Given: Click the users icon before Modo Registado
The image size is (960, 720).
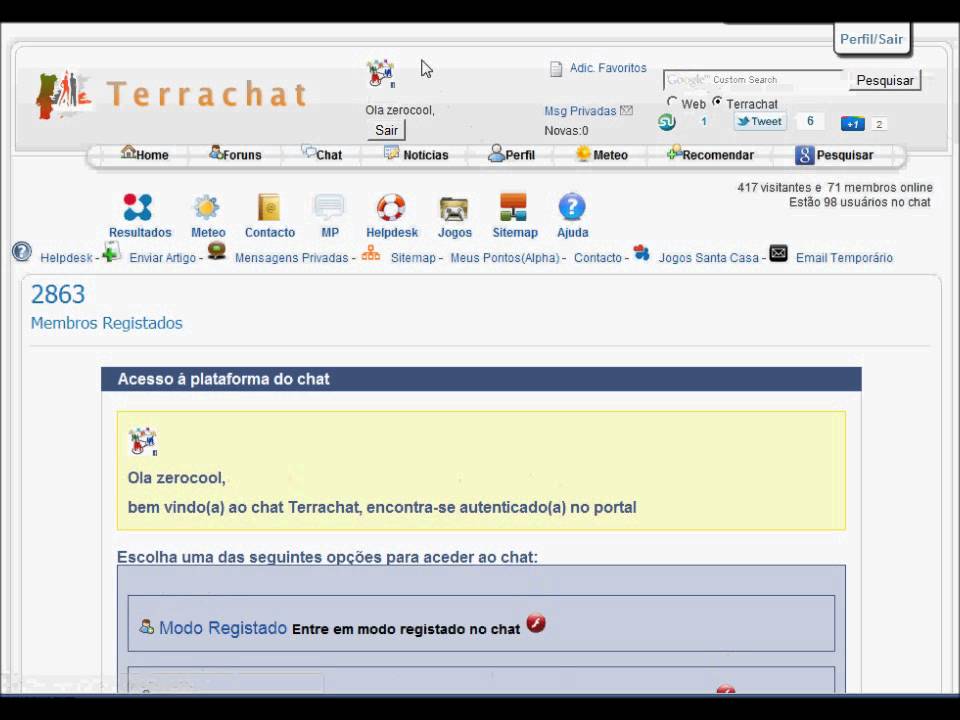Looking at the screenshot, I should click(x=146, y=626).
